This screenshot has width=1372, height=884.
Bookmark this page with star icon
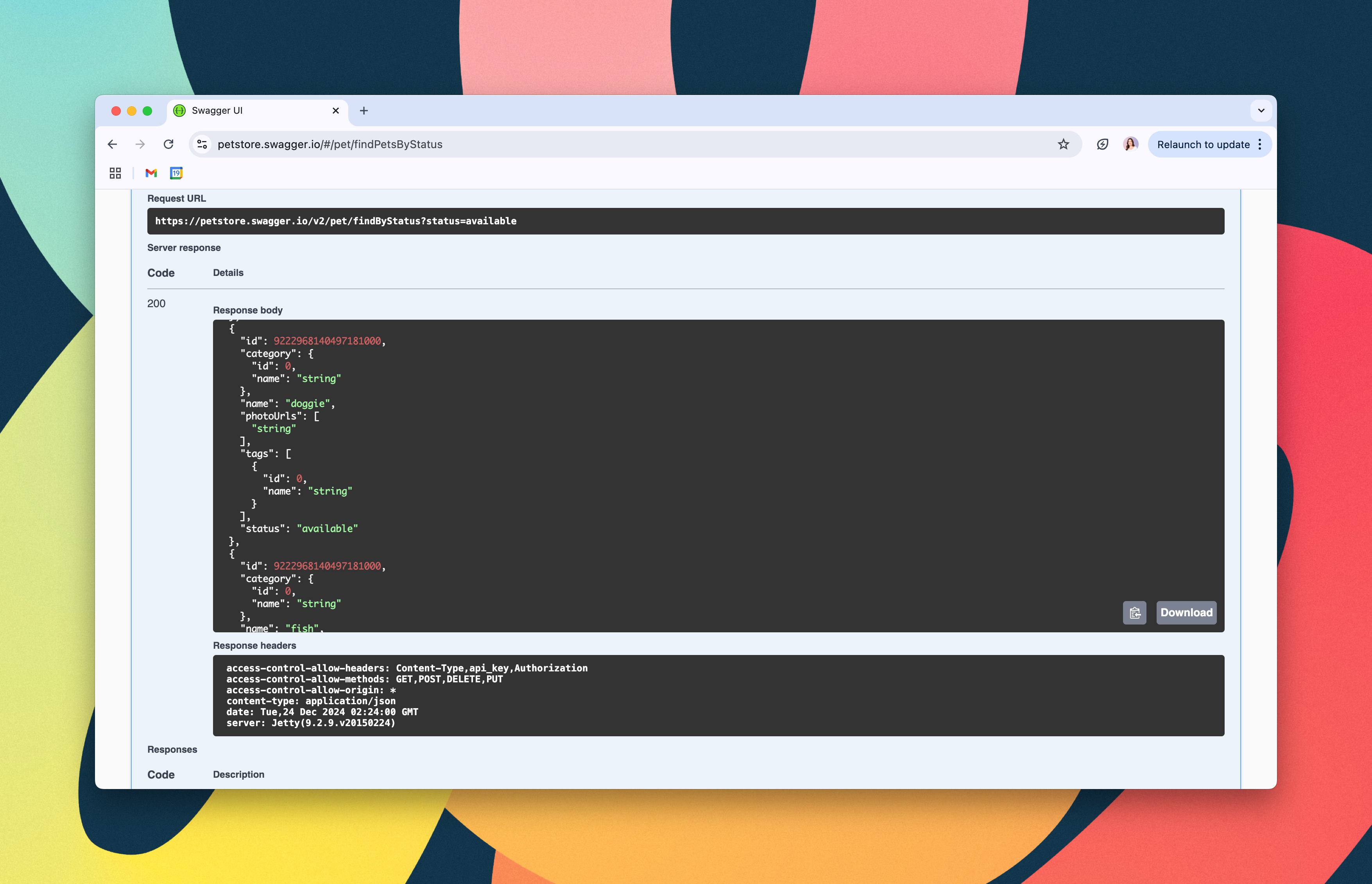pos(1063,144)
